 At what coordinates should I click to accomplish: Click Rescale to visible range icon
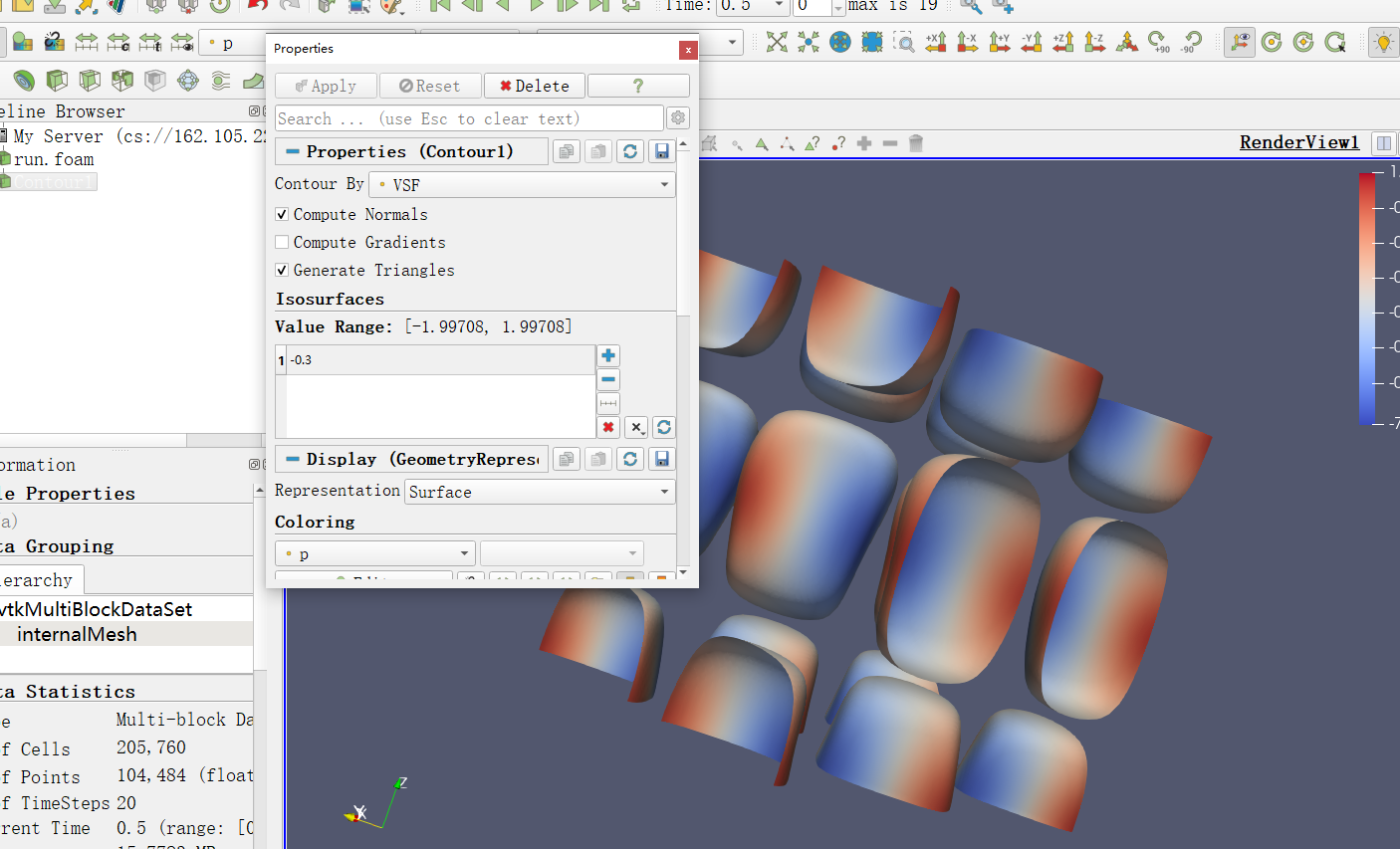pos(182,42)
